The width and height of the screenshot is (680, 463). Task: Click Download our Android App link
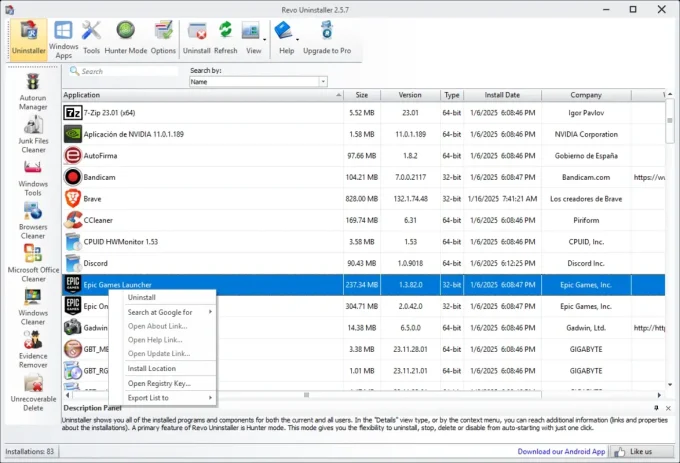click(x=559, y=451)
